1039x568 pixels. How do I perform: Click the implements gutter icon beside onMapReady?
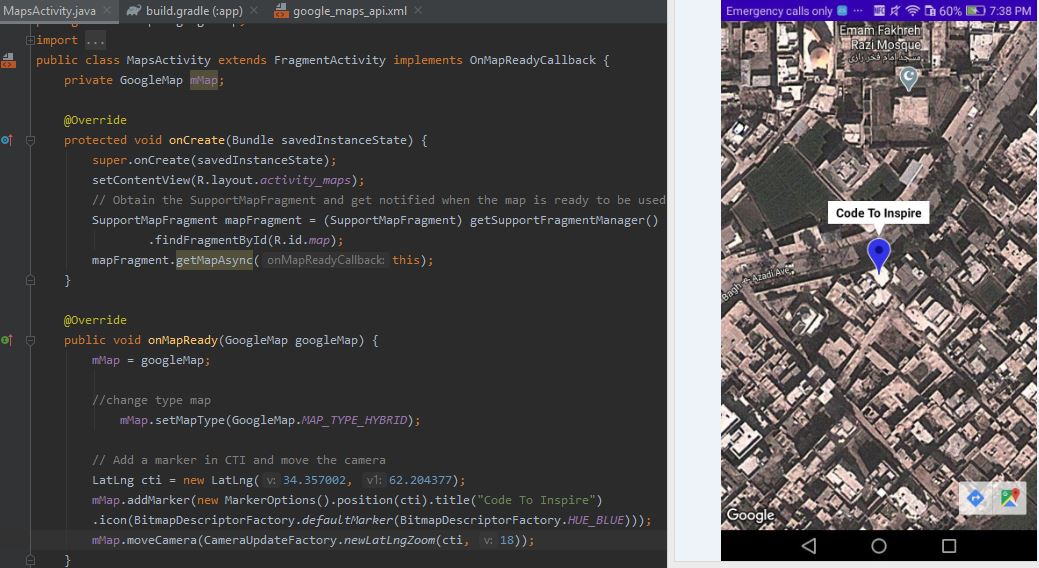(x=7, y=340)
